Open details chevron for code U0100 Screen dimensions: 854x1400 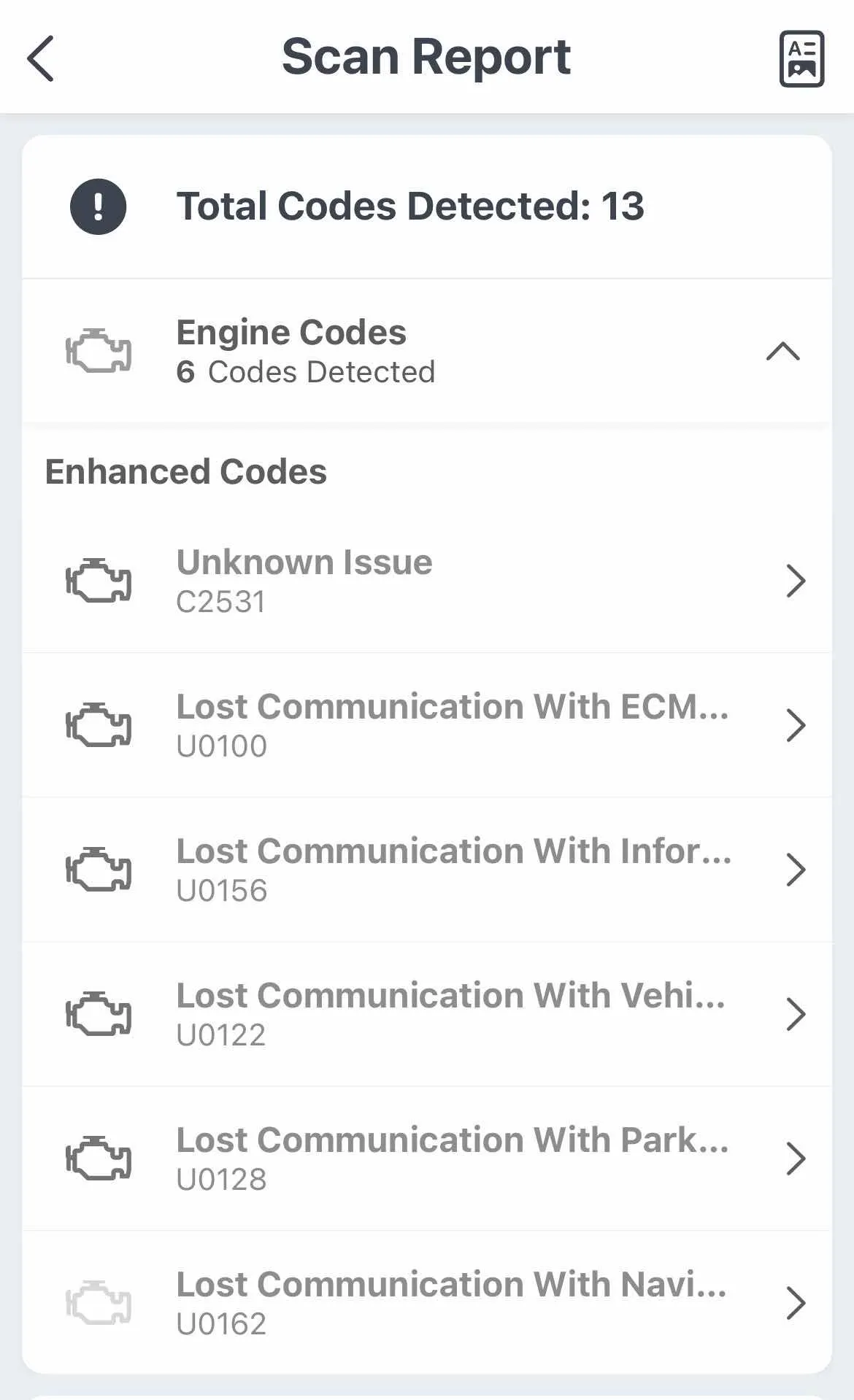tap(796, 725)
